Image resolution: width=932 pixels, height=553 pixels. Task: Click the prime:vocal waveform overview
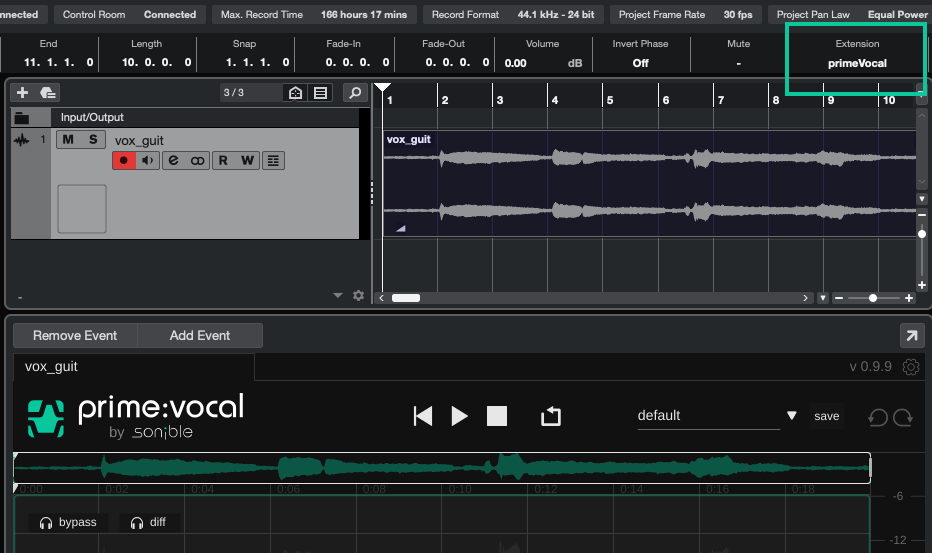point(442,467)
